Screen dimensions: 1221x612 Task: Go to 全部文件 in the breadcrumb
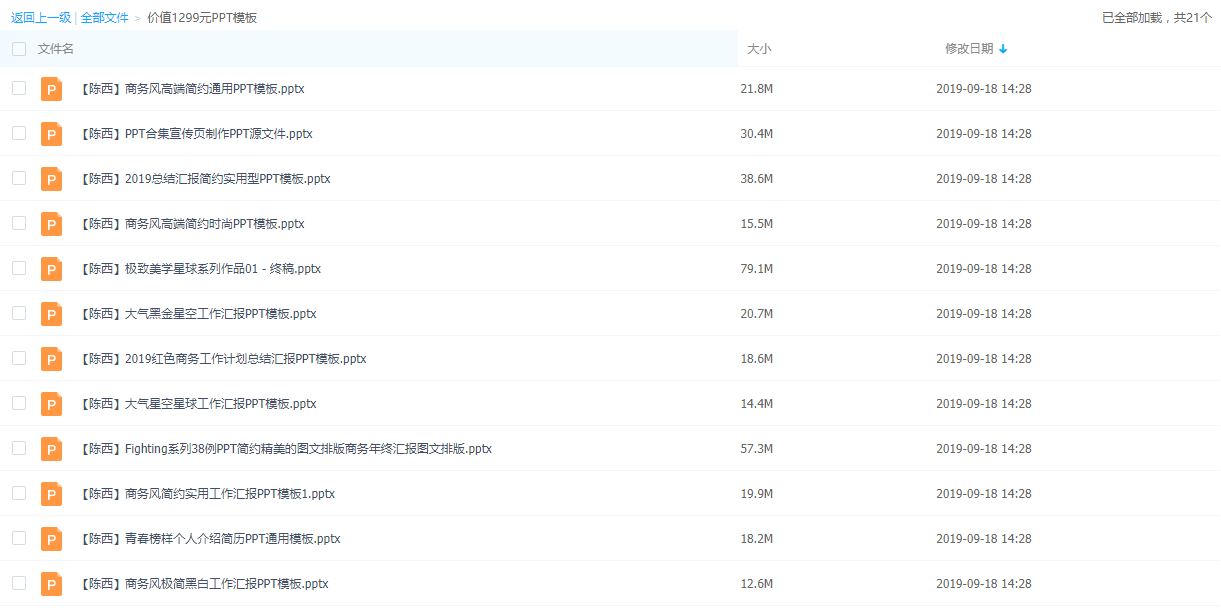(x=105, y=17)
